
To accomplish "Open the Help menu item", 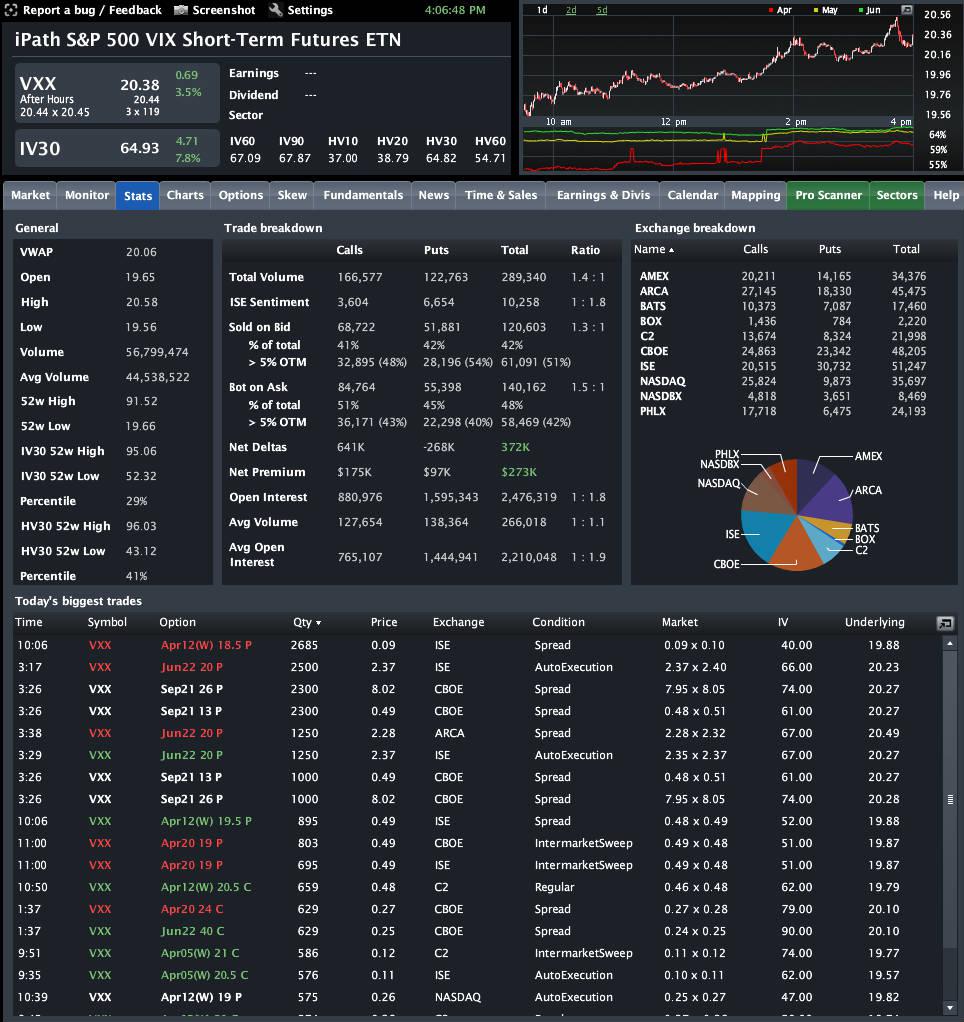I will point(944,195).
